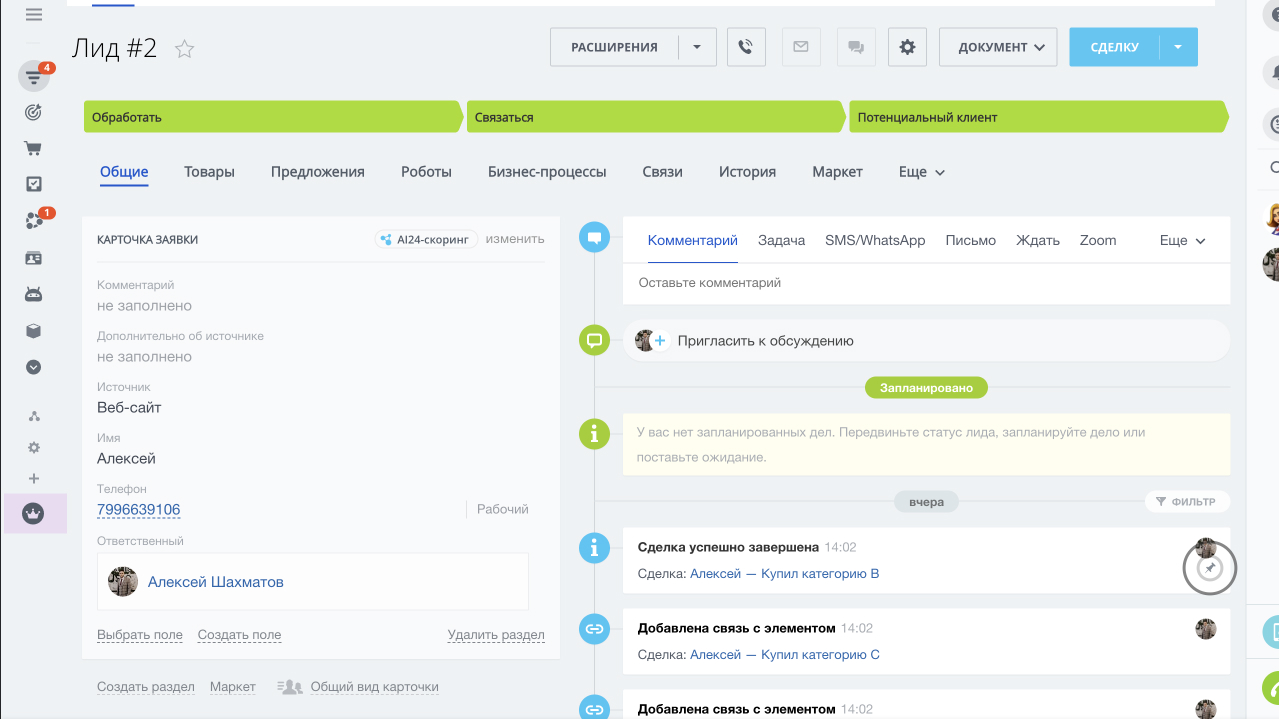Click the chat bubbles icon in header

click(x=856, y=47)
